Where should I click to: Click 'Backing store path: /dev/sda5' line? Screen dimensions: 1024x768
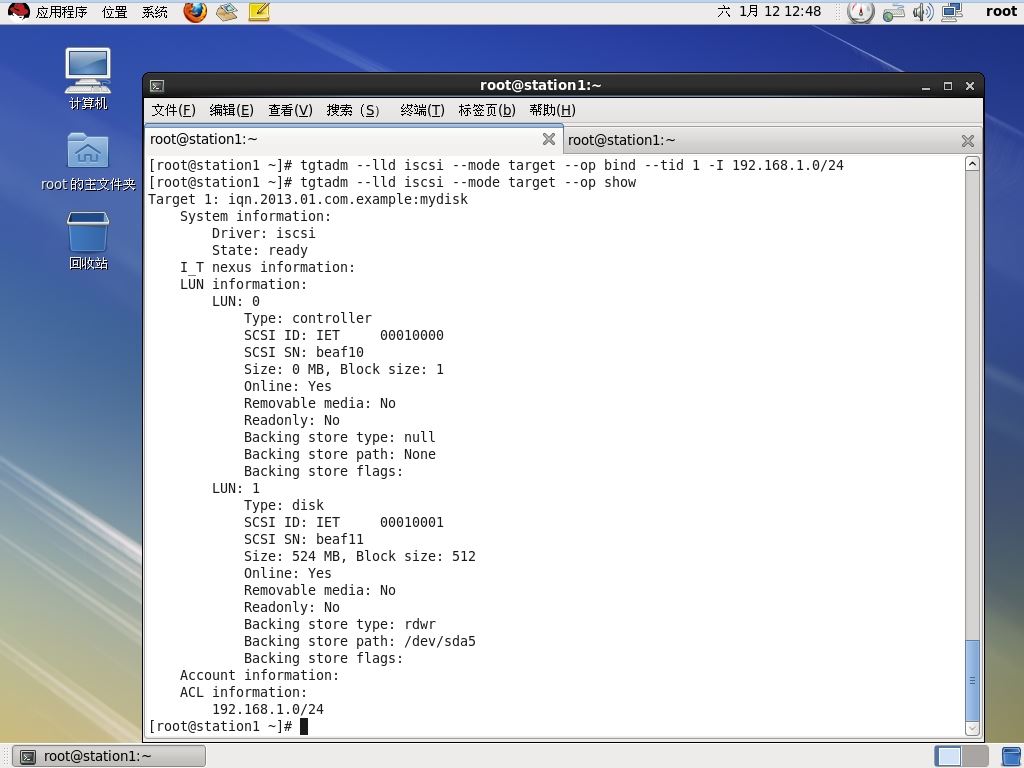(x=360, y=641)
